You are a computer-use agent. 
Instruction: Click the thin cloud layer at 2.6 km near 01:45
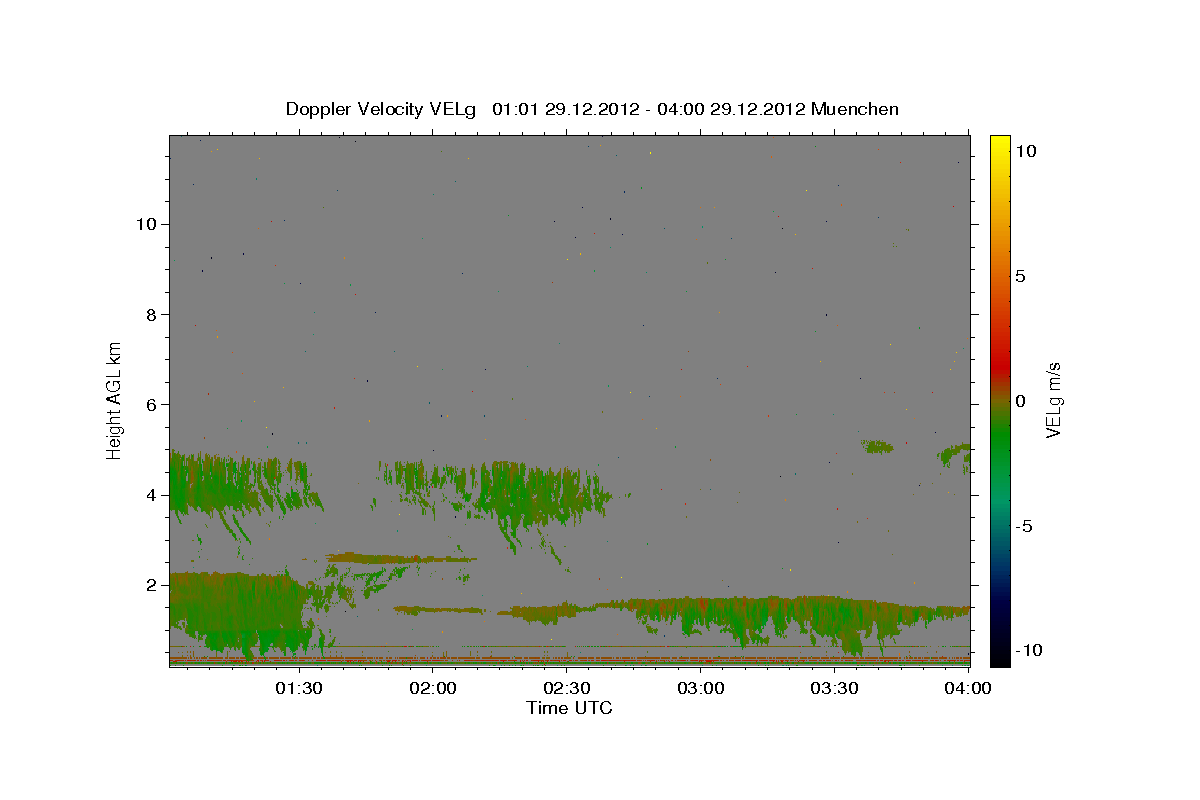click(x=400, y=558)
